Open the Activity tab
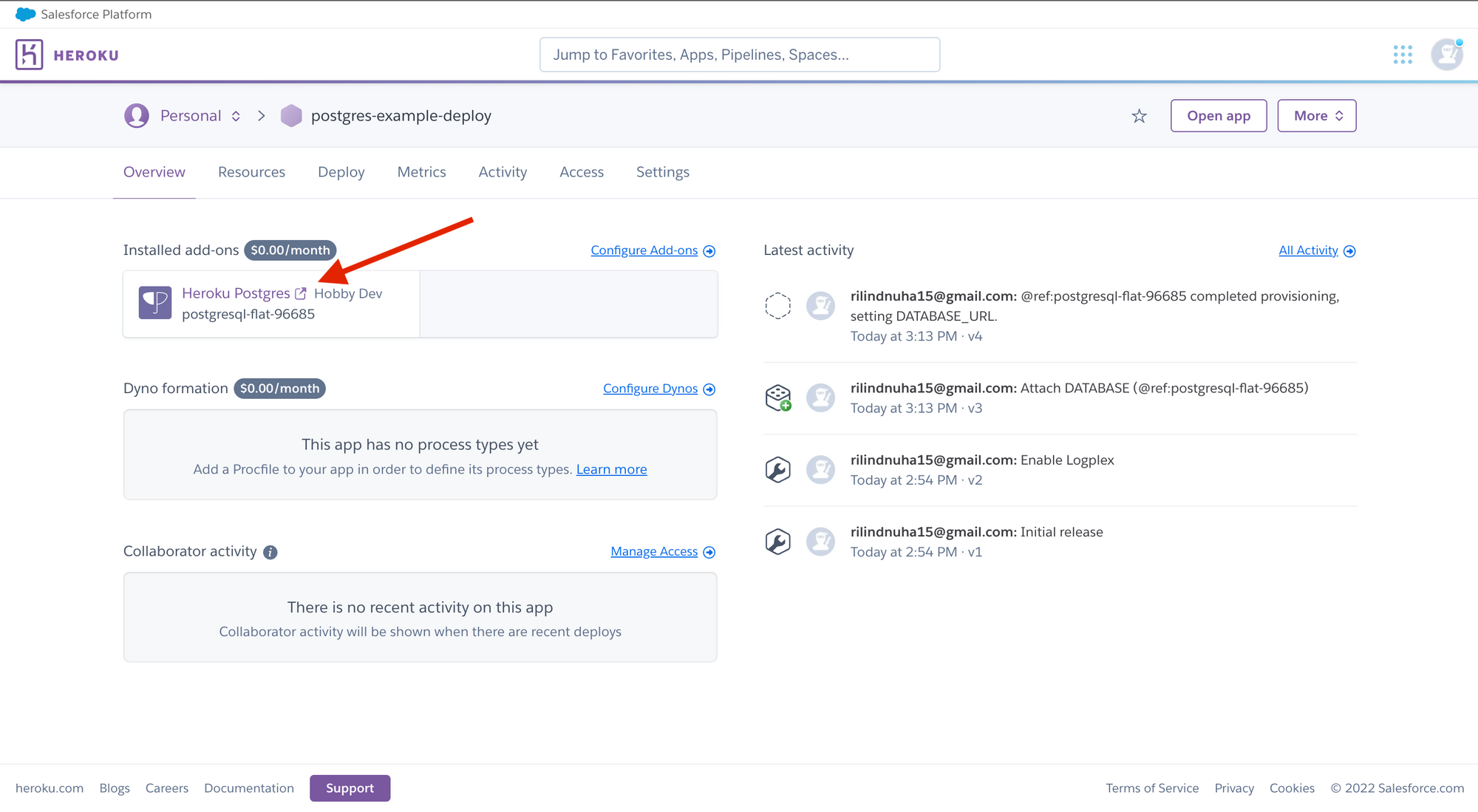The image size is (1478, 812). (503, 172)
